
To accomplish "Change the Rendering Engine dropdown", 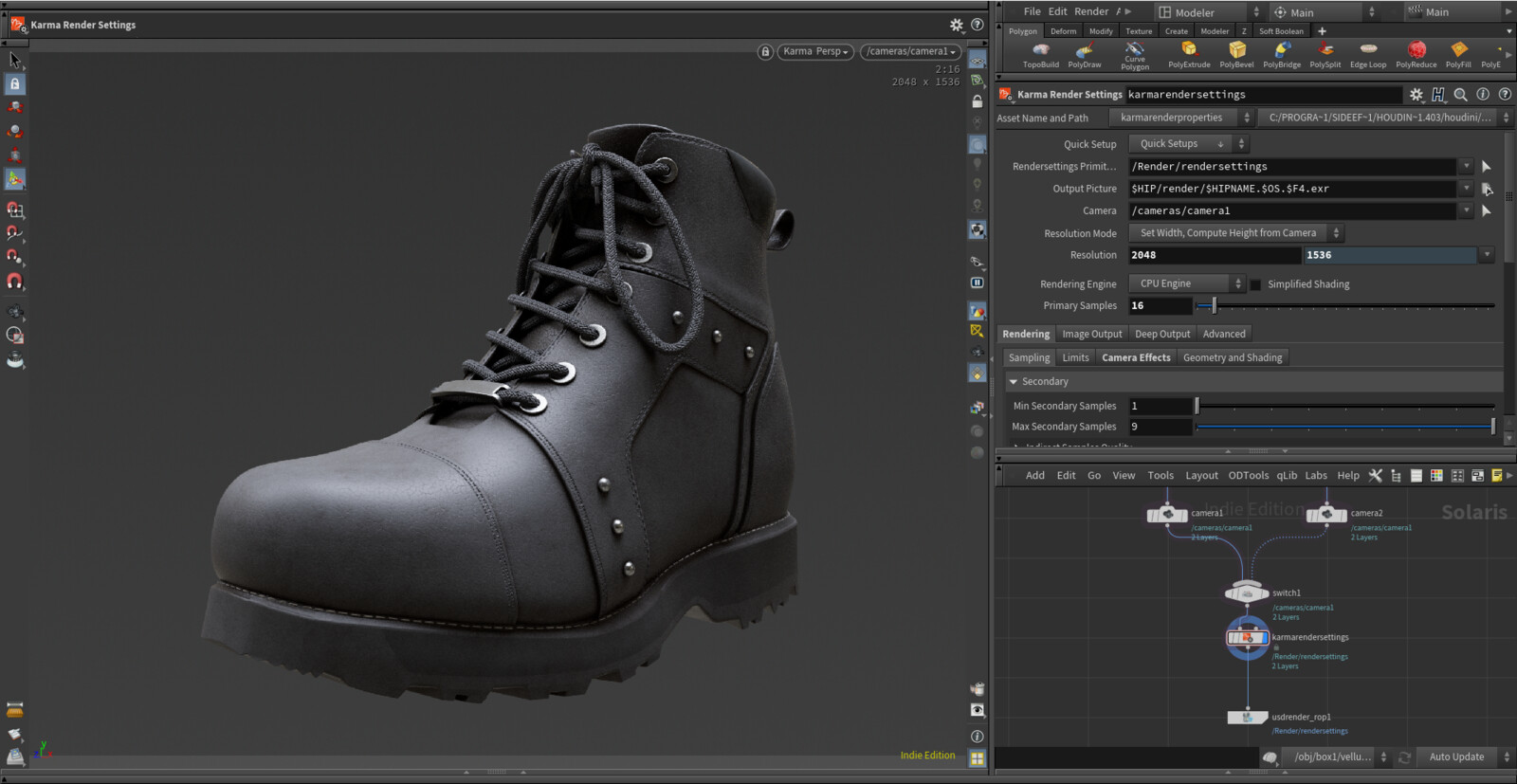I will pyautogui.click(x=1186, y=283).
